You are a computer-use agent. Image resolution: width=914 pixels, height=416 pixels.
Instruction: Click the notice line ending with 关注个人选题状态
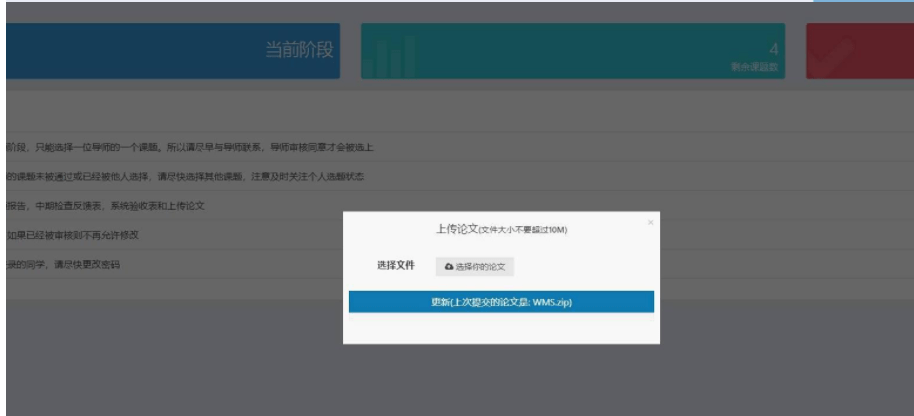click(185, 177)
